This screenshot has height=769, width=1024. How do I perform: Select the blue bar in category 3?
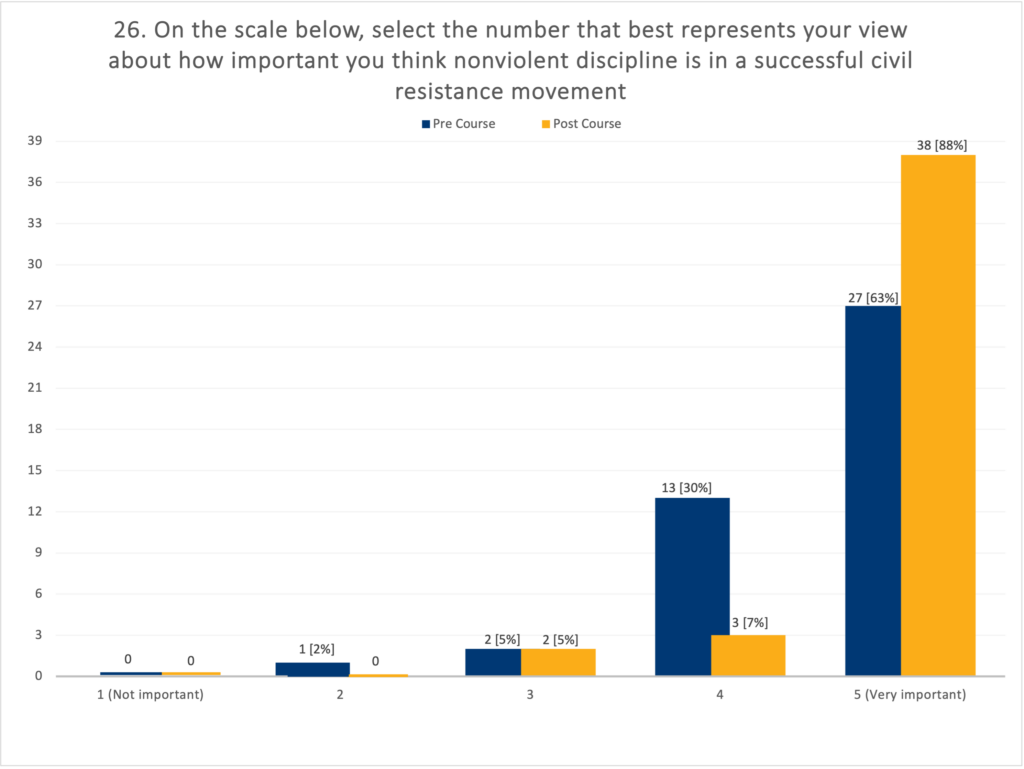[x=493, y=662]
